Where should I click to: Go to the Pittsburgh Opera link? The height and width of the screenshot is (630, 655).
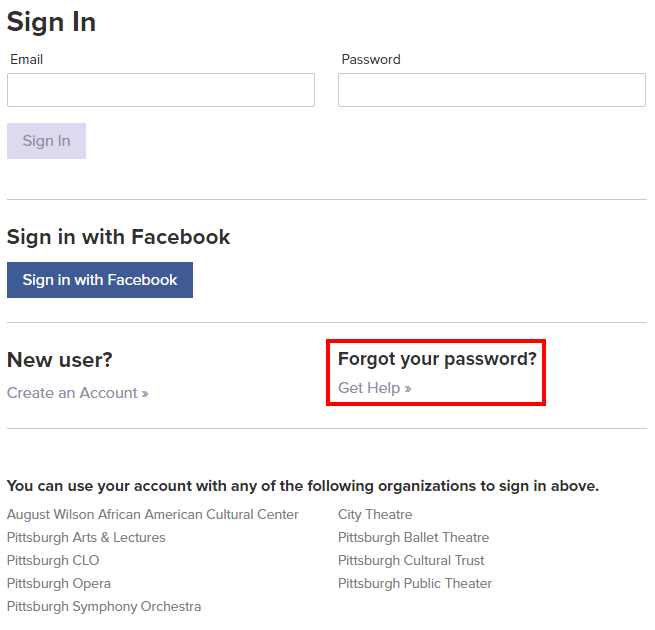click(59, 584)
